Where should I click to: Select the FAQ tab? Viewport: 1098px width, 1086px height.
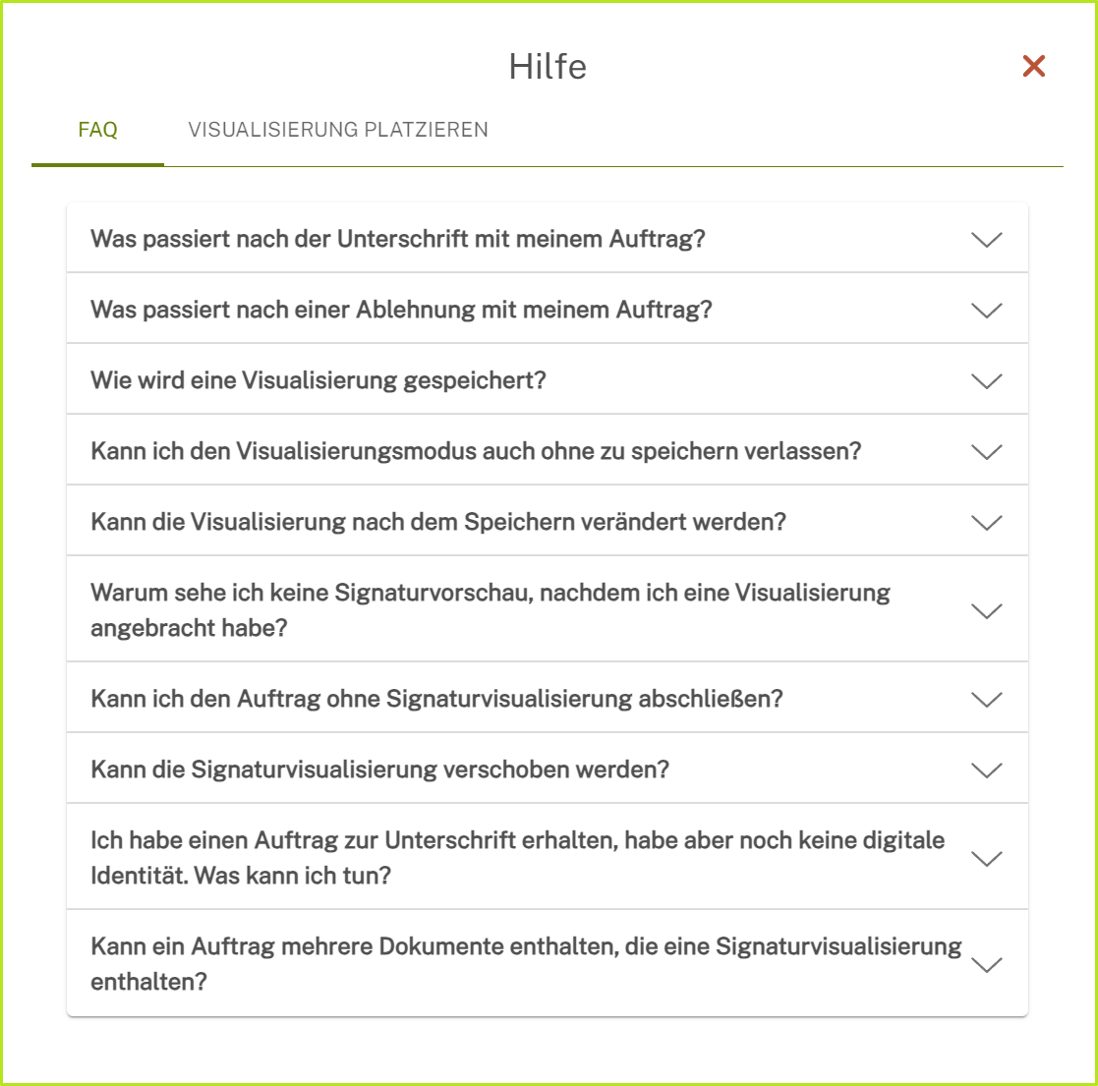click(96, 129)
